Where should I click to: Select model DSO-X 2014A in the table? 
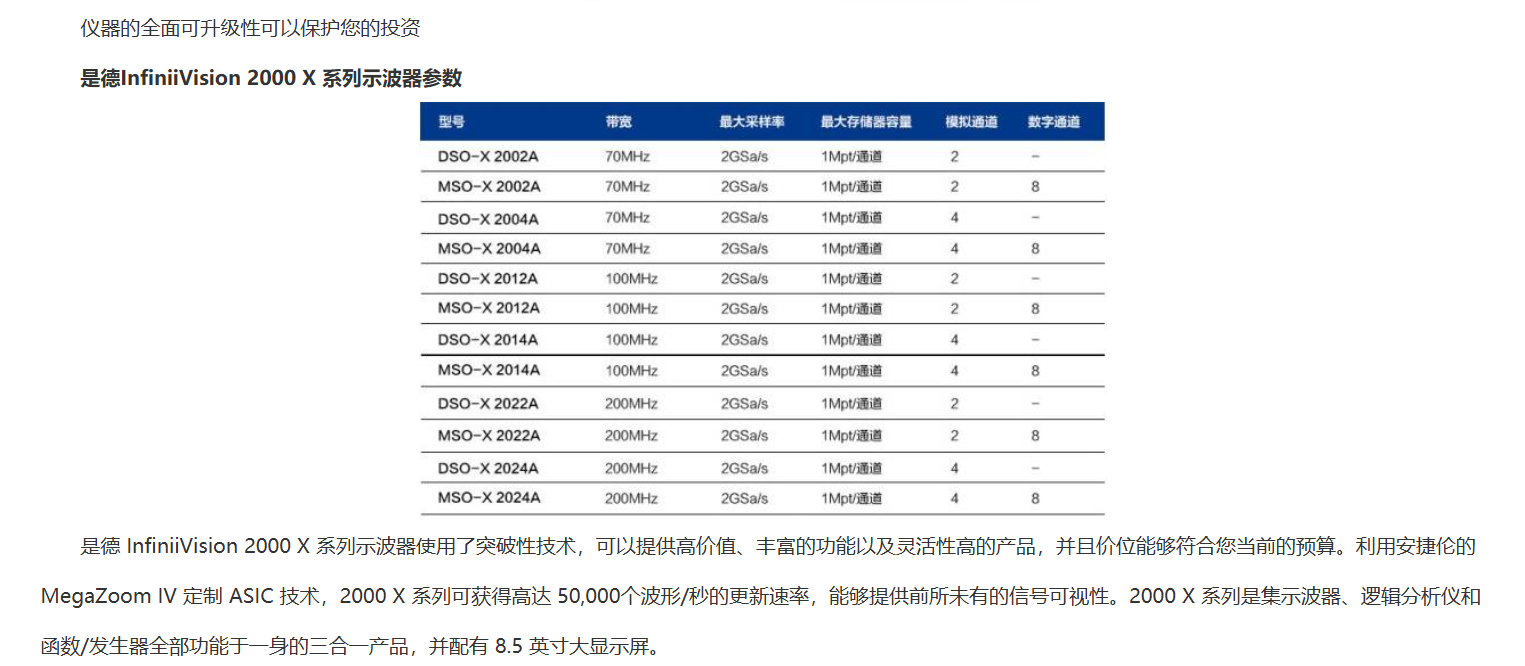[x=489, y=340]
